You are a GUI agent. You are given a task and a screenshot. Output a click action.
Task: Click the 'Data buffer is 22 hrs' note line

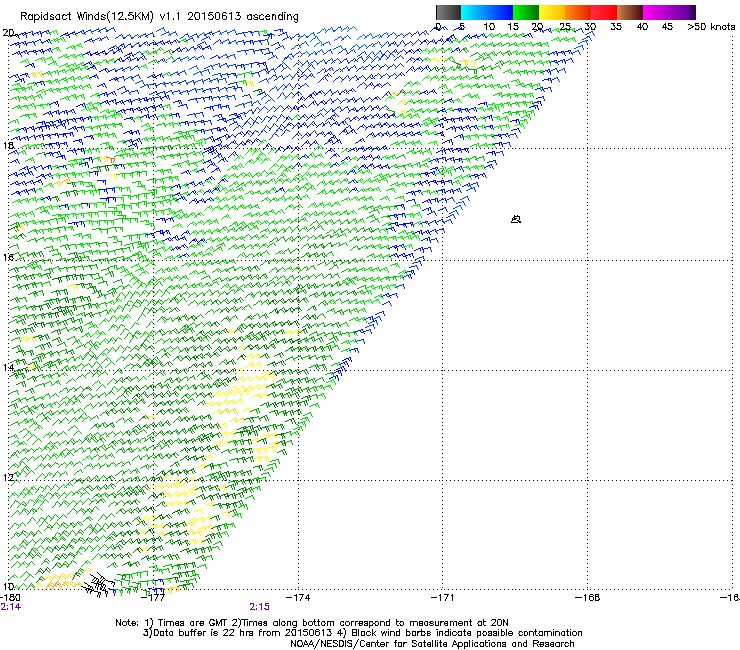tap(363, 633)
